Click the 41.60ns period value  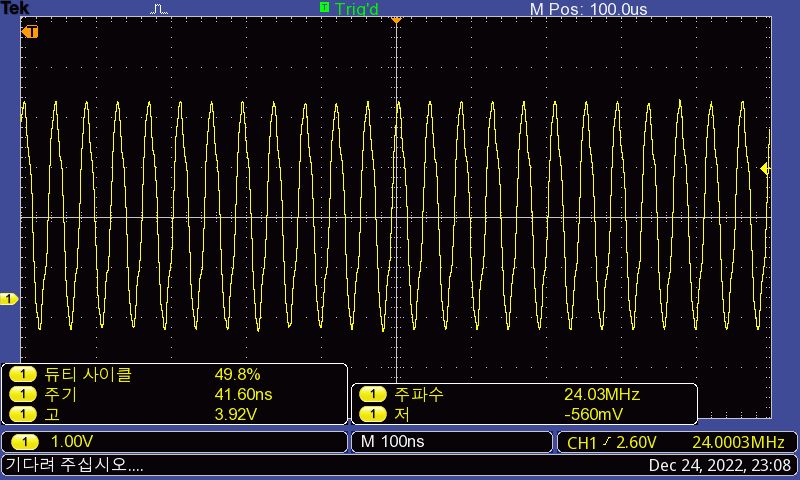[243, 394]
